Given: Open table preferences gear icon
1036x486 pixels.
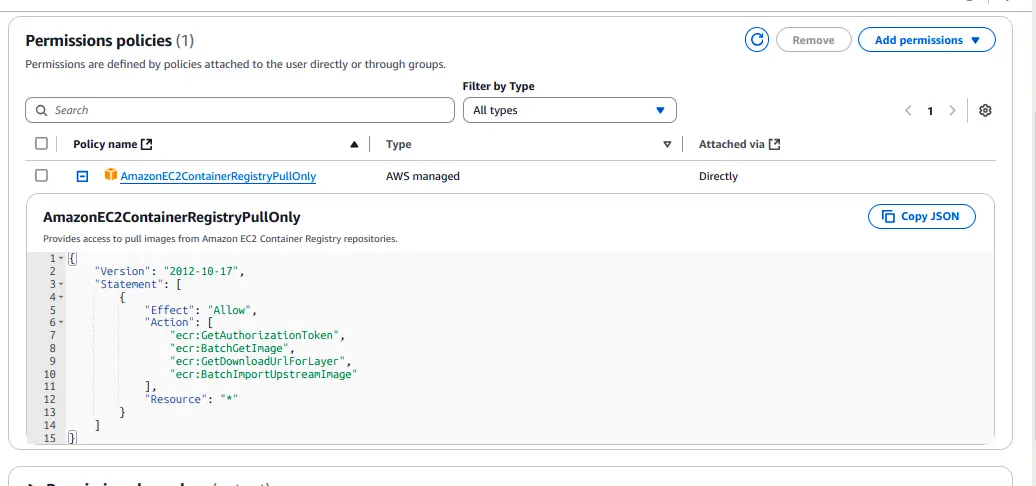Looking at the screenshot, I should click(985, 110).
